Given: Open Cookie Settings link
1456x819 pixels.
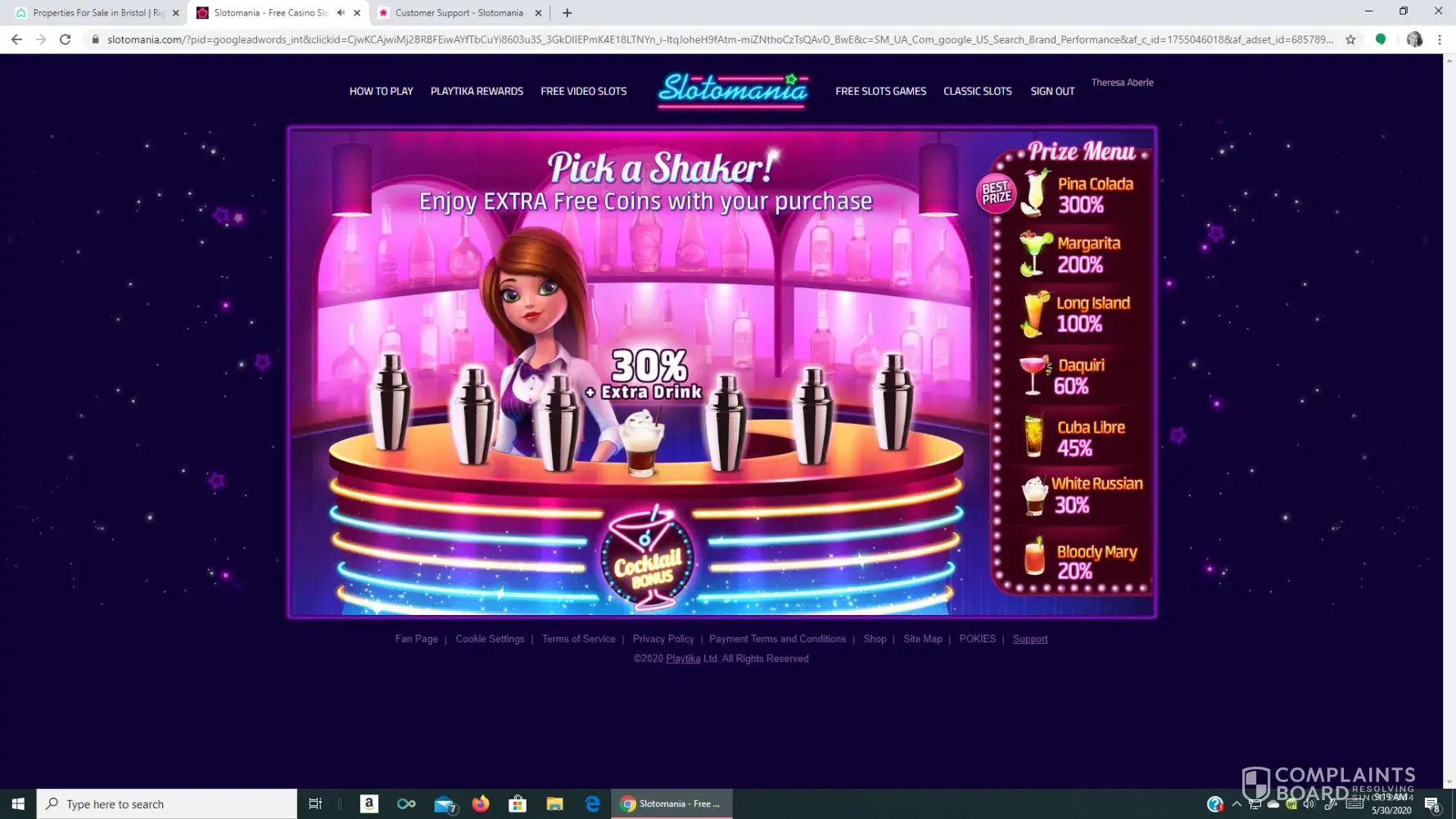Looking at the screenshot, I should pyautogui.click(x=490, y=639).
